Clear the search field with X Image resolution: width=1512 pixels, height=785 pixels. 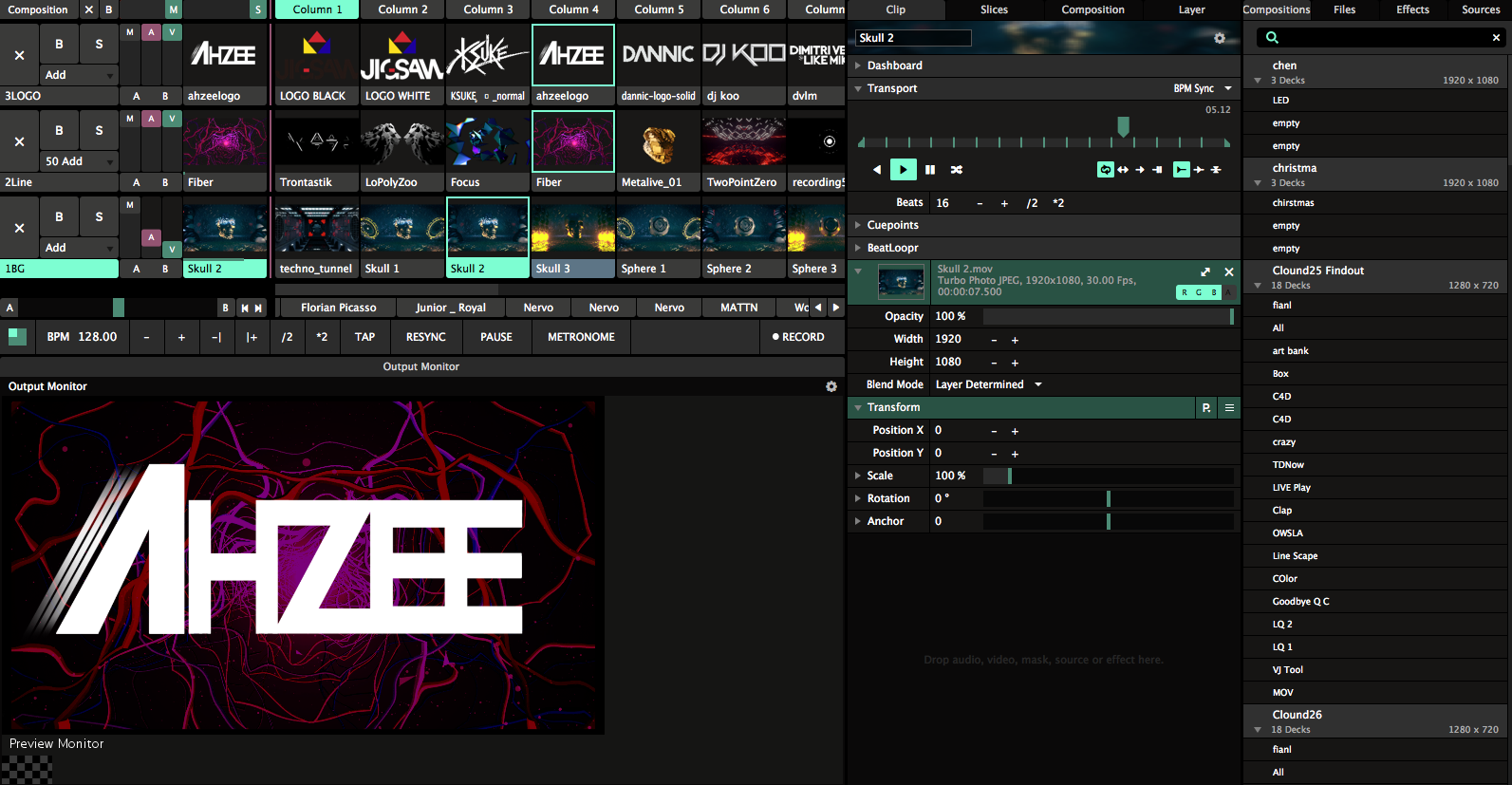point(1496,38)
